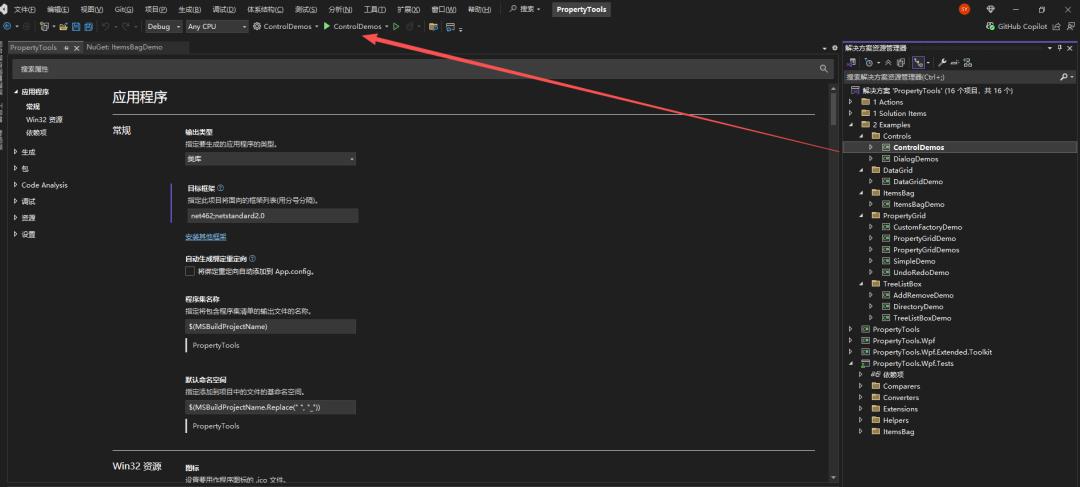The width and height of the screenshot is (1080, 487).
Task: Open the Git(G) menu
Action: pyautogui.click(x=124, y=10)
